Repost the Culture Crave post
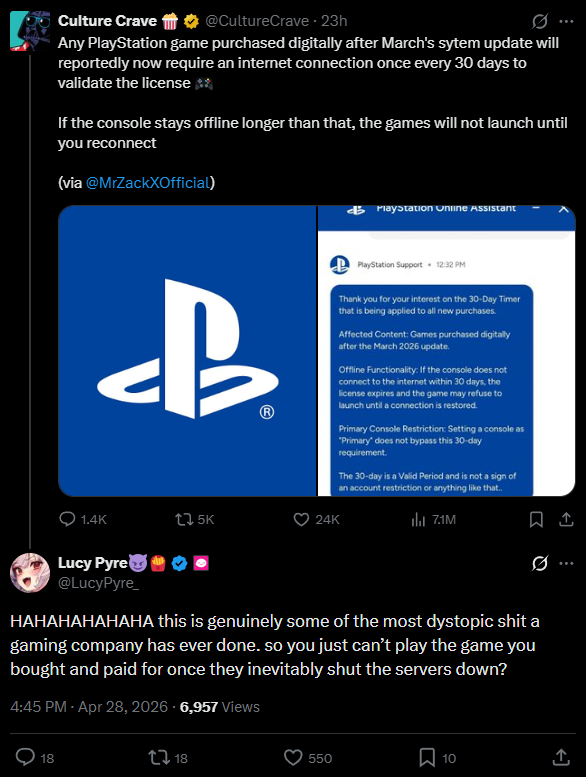Screen dimensions: 586x777 pyautogui.click(x=184, y=519)
